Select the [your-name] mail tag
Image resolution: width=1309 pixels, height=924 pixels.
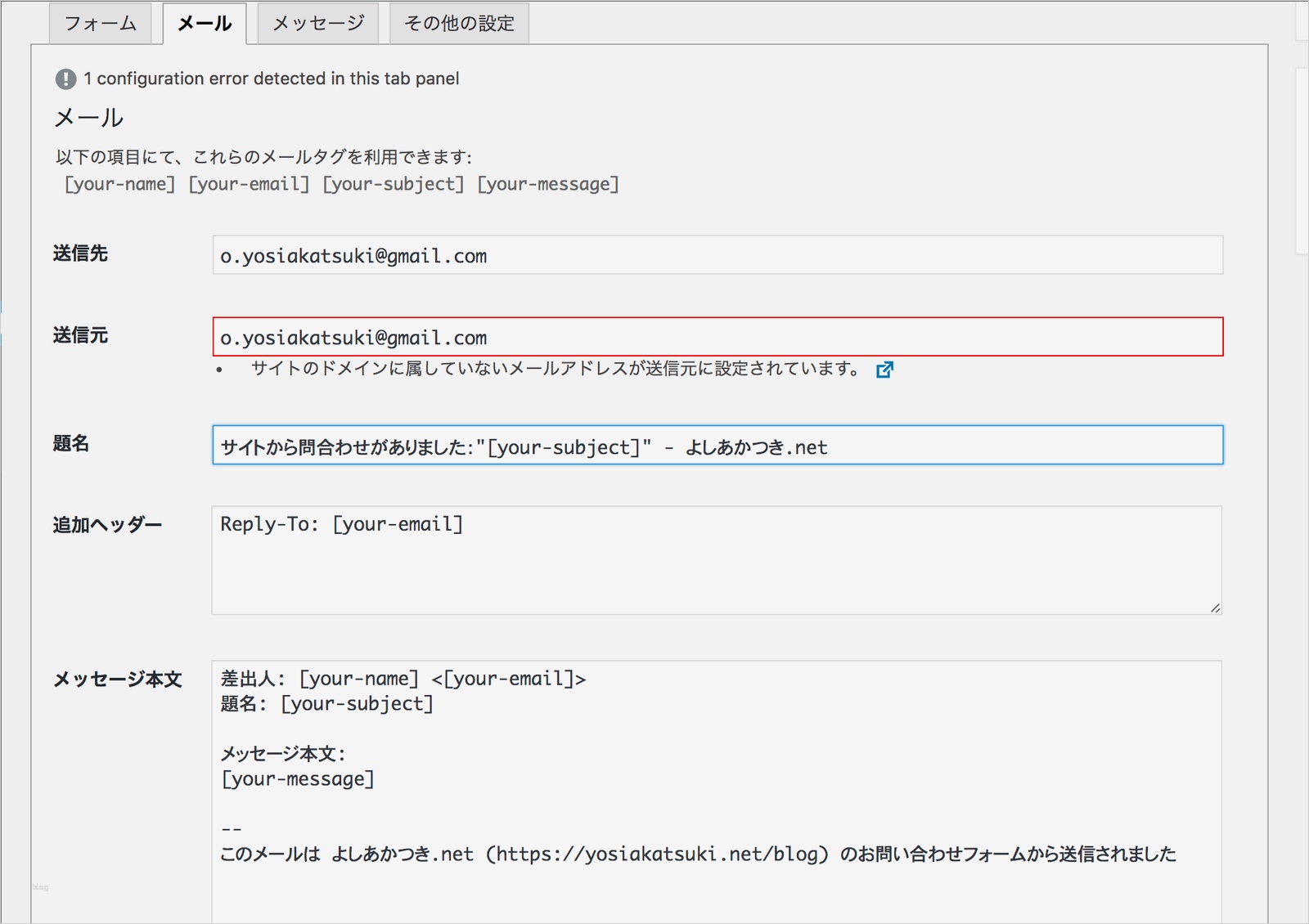point(120,184)
